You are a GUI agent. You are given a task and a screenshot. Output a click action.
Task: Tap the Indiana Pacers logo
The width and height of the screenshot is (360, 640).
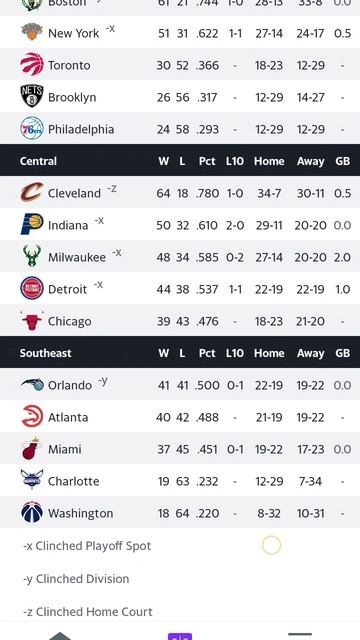pyautogui.click(x=32, y=224)
